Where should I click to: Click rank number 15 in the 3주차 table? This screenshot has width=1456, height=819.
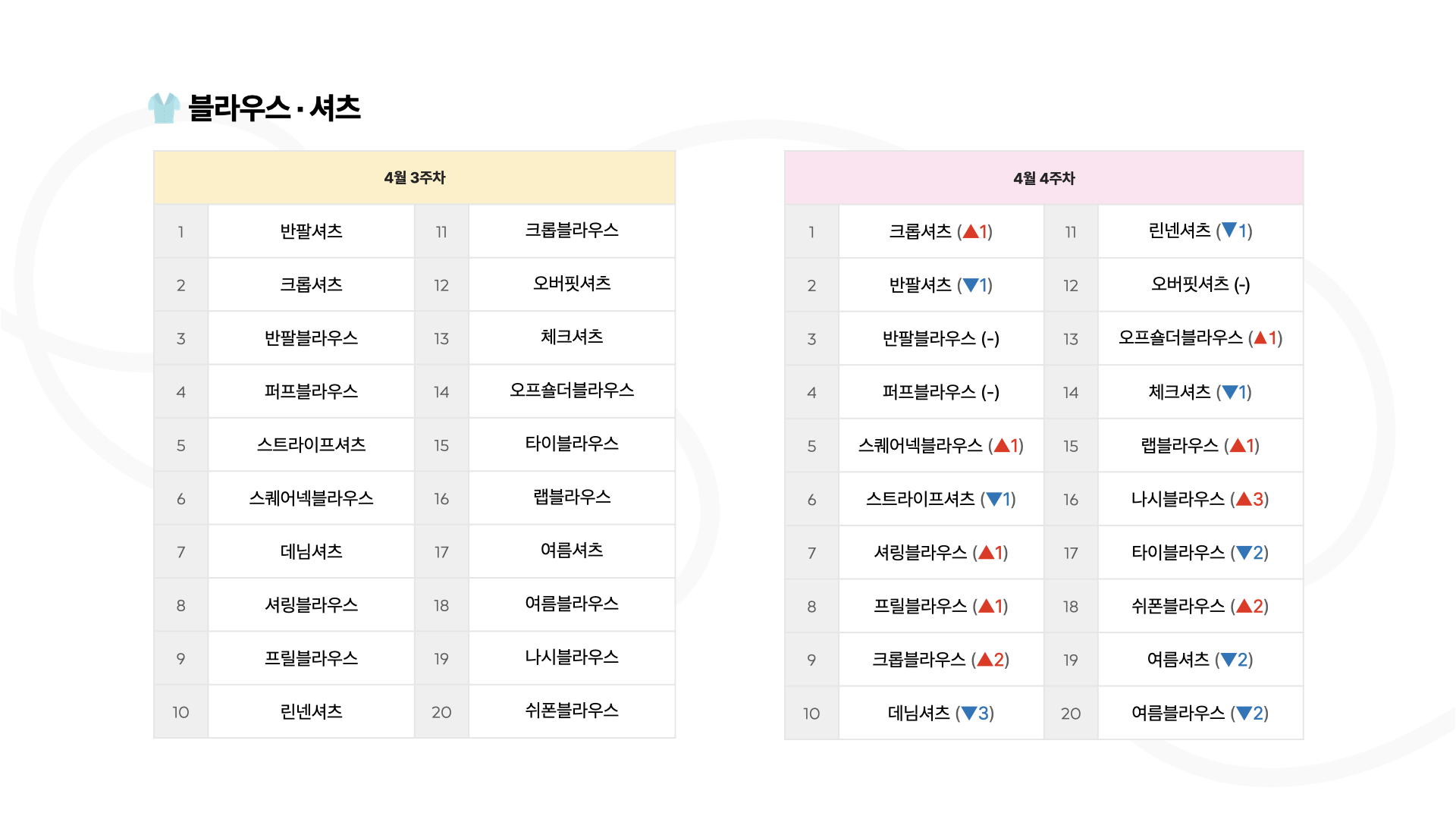441,446
